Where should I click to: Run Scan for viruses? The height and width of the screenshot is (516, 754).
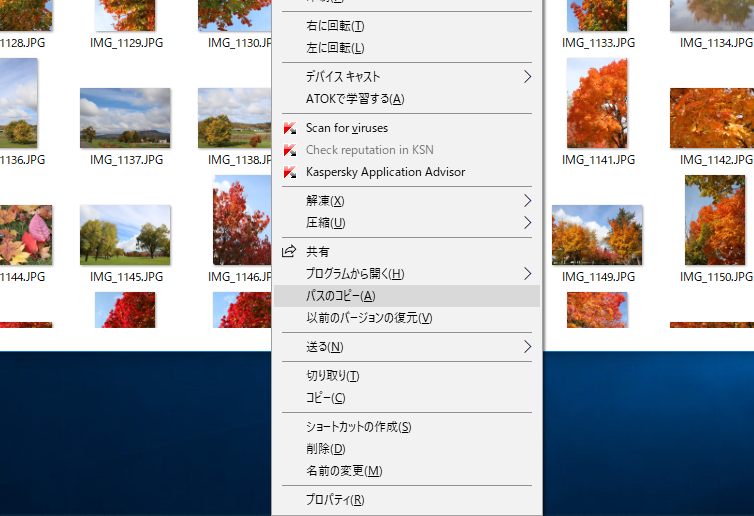(407, 128)
